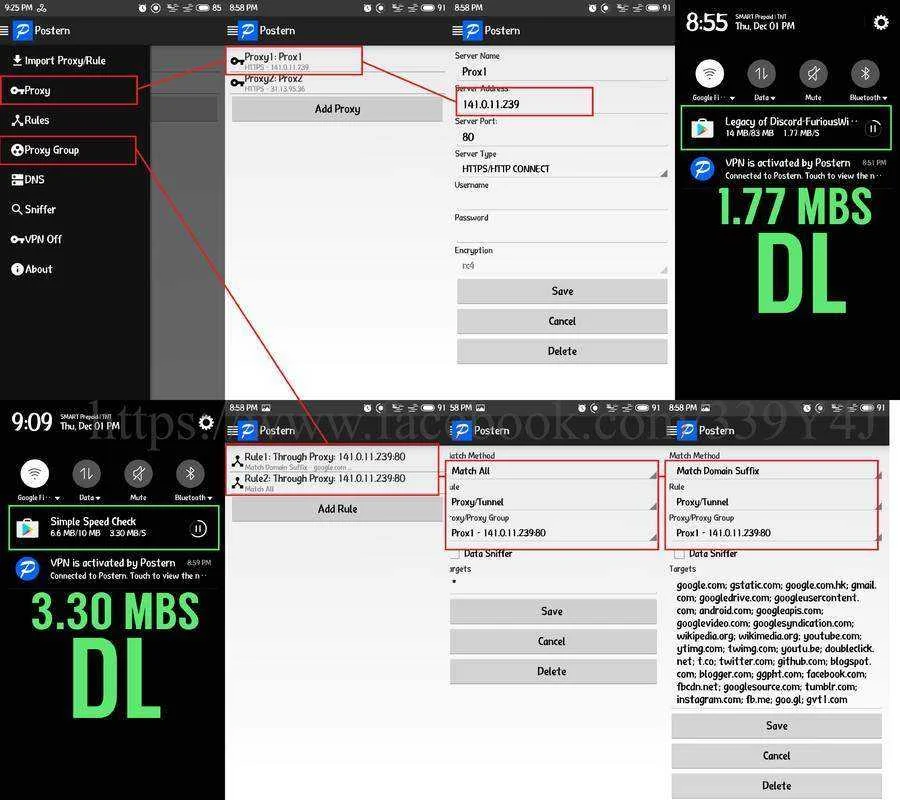Screen dimensions: 900x800
Task: Click hamburger icon above the proxy list
Action: [x=232, y=30]
